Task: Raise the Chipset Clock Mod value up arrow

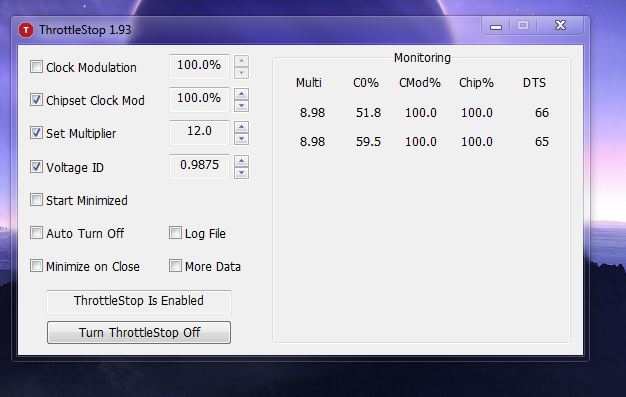Action: [241, 94]
